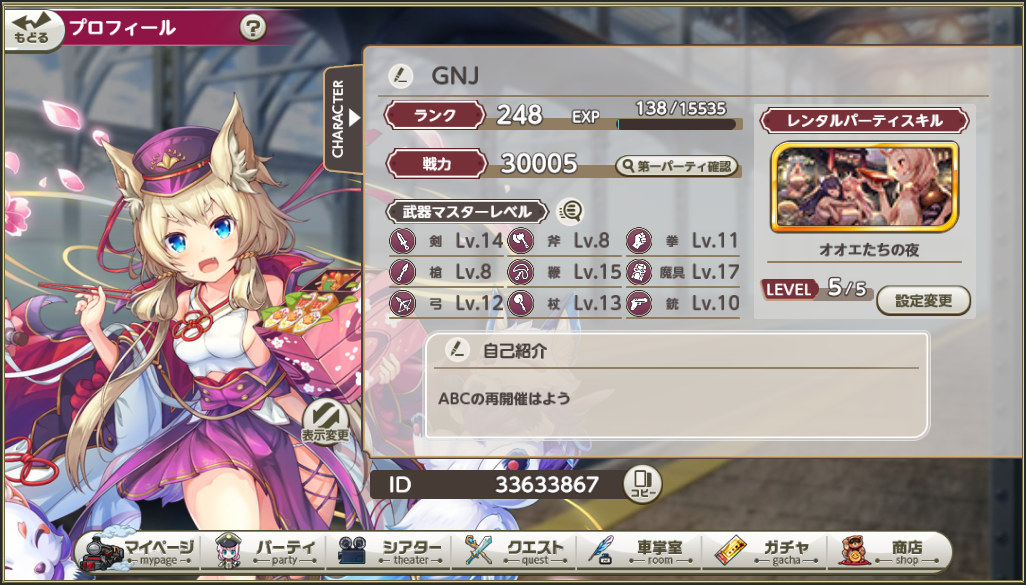This screenshot has width=1026, height=585.
Task: Toggle character display with 表示変更 button
Action: click(x=325, y=422)
